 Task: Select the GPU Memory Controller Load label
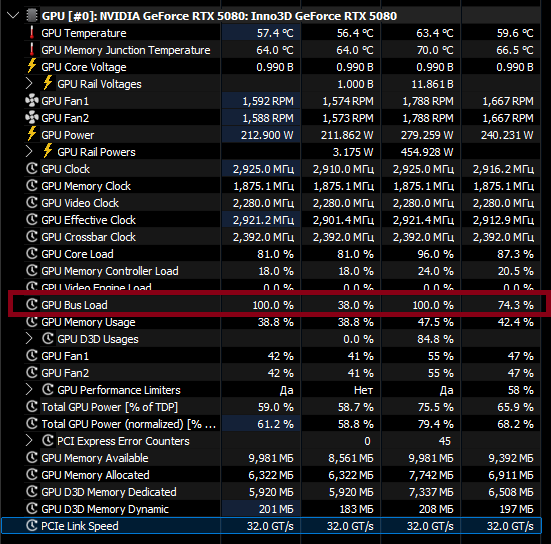click(x=110, y=271)
